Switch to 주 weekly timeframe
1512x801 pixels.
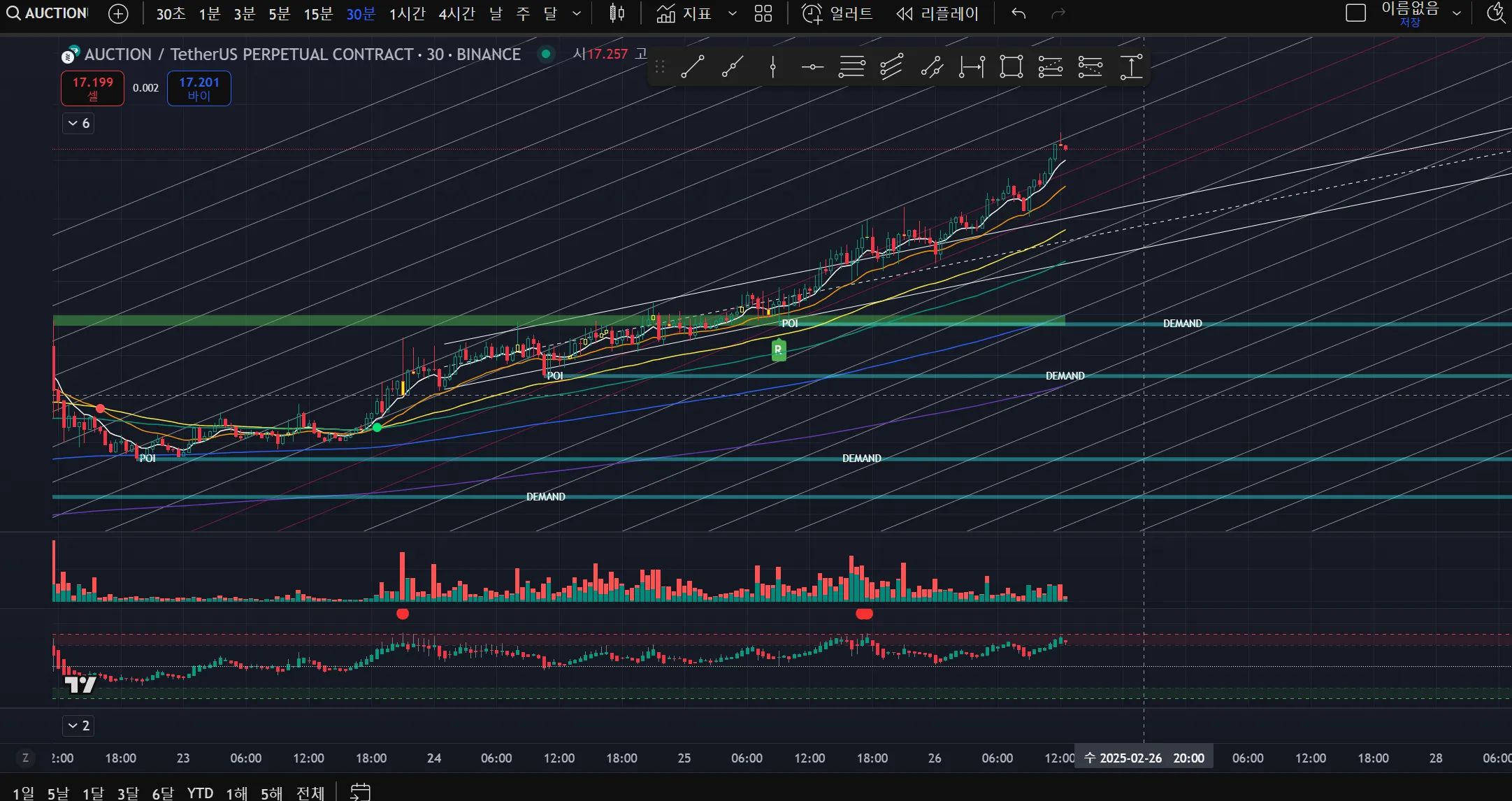(523, 14)
